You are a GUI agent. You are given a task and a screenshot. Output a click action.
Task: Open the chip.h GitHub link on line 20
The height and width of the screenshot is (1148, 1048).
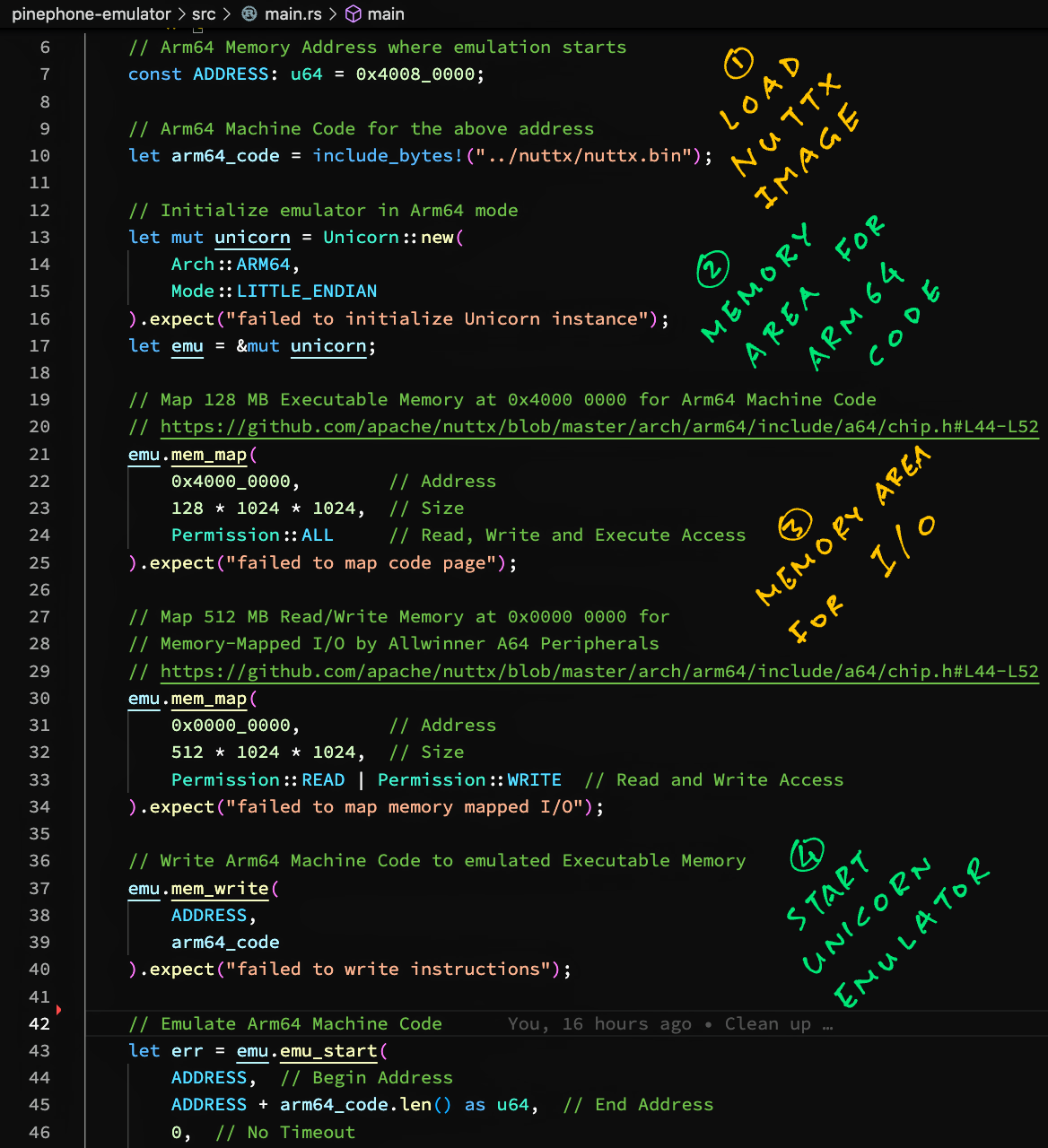point(598,427)
